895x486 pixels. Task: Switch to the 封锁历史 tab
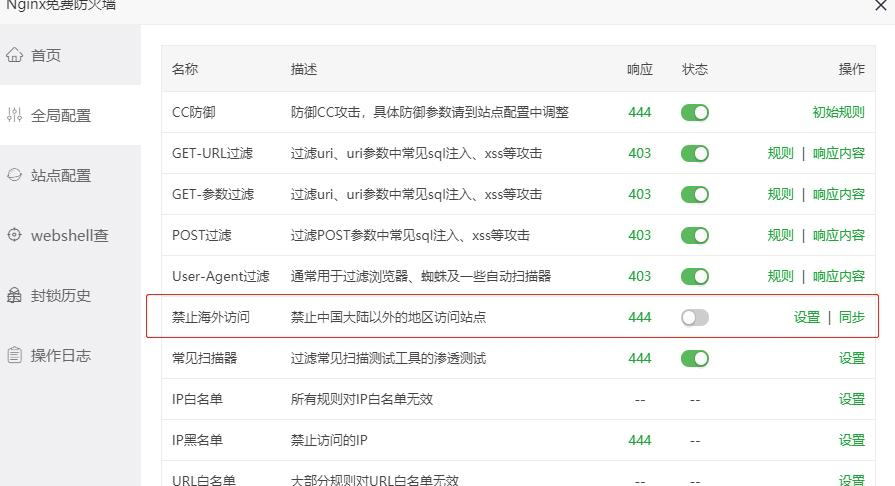60,295
